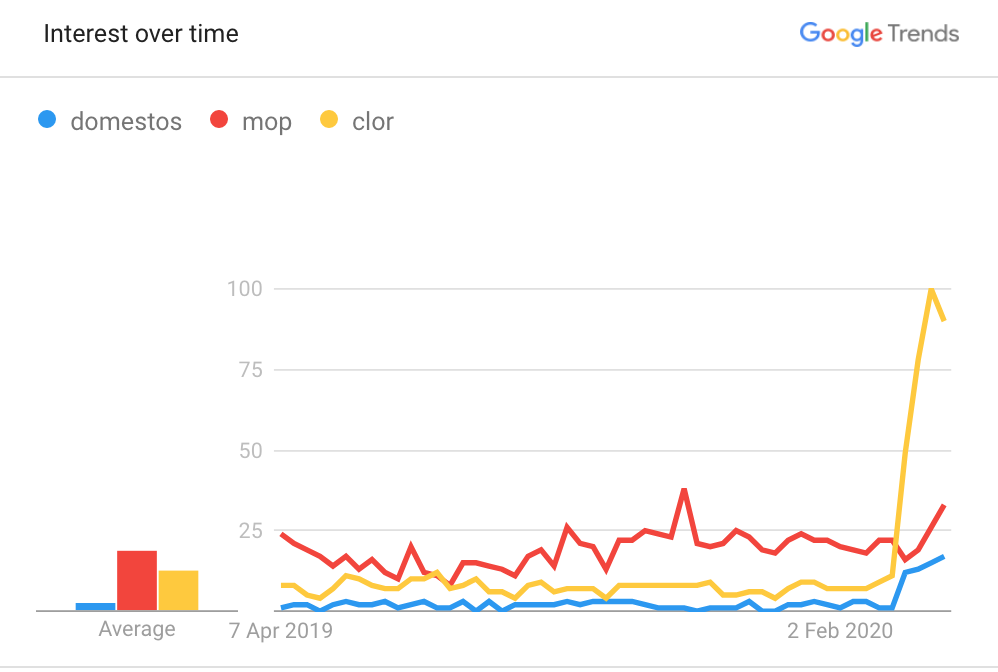Select the domestos legend label

point(126,122)
